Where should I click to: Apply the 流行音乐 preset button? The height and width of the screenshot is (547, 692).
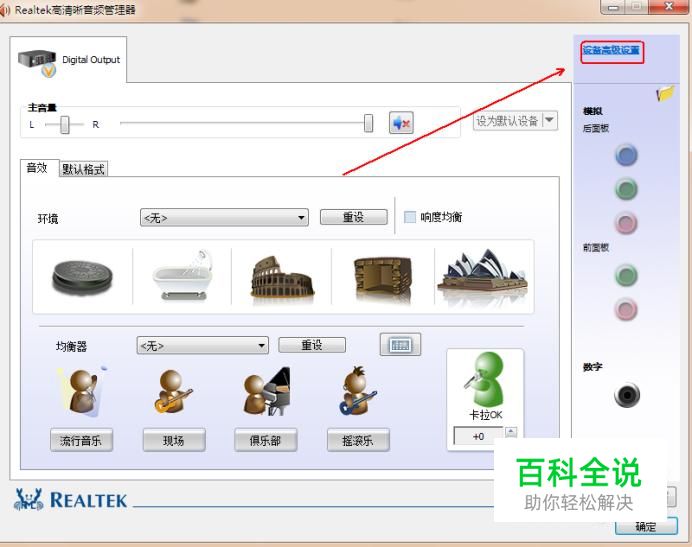[x=81, y=440]
